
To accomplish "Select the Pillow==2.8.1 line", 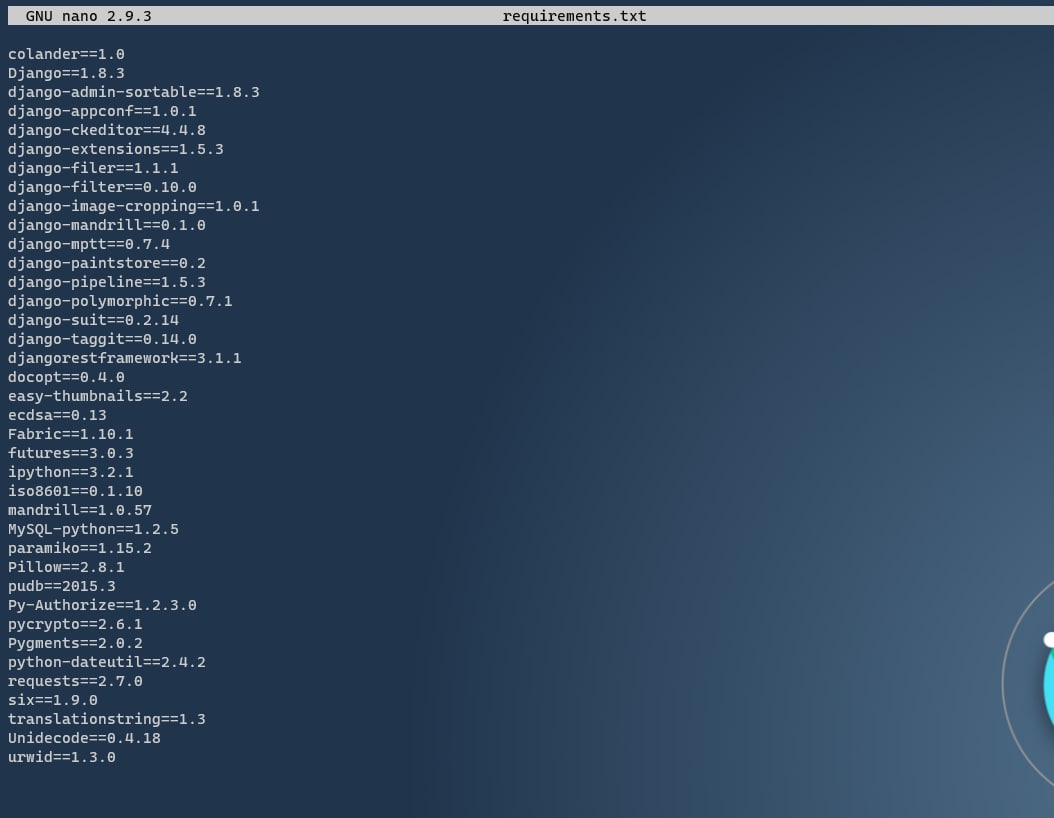I will click(66, 567).
